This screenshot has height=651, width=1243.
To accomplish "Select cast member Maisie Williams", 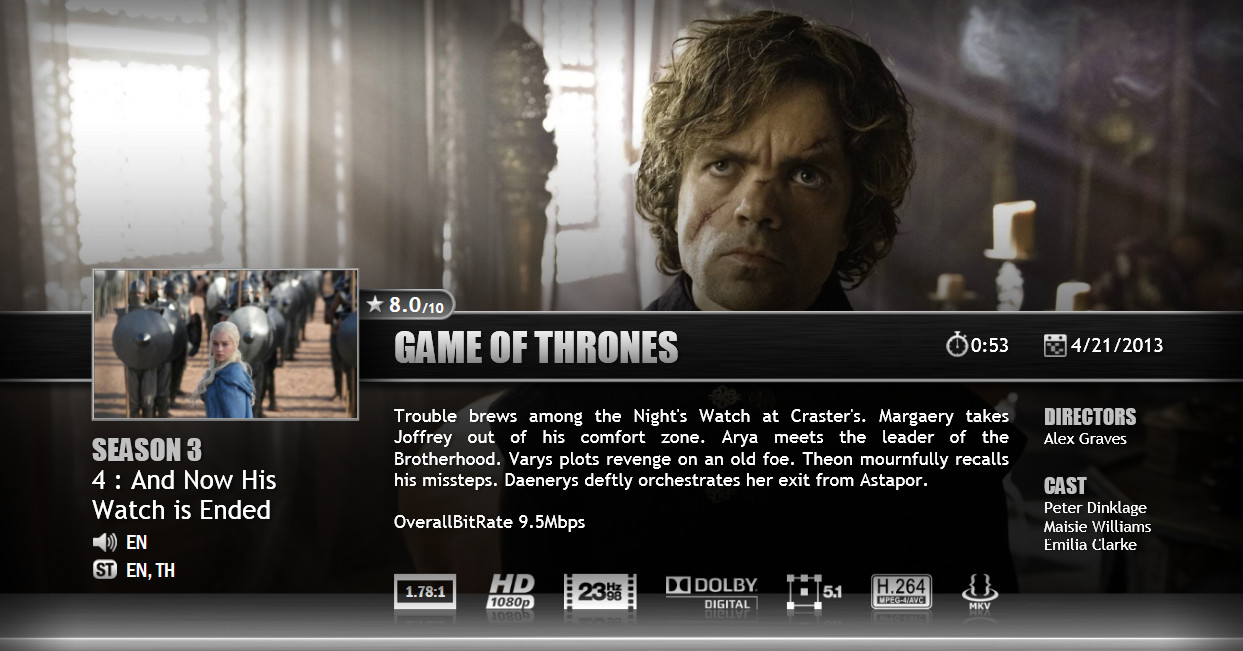I will pos(1097,527).
